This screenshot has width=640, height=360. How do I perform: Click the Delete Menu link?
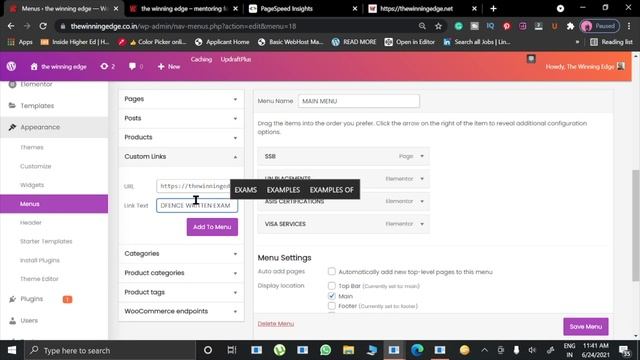click(x=276, y=324)
